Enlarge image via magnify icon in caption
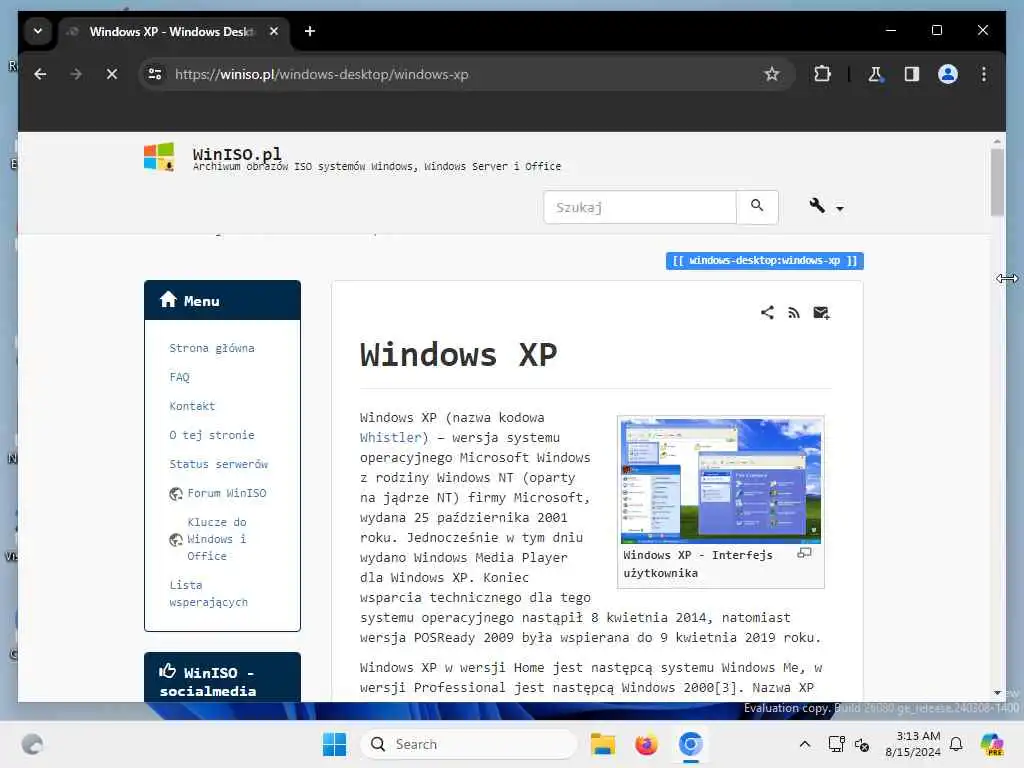 pyautogui.click(x=805, y=553)
